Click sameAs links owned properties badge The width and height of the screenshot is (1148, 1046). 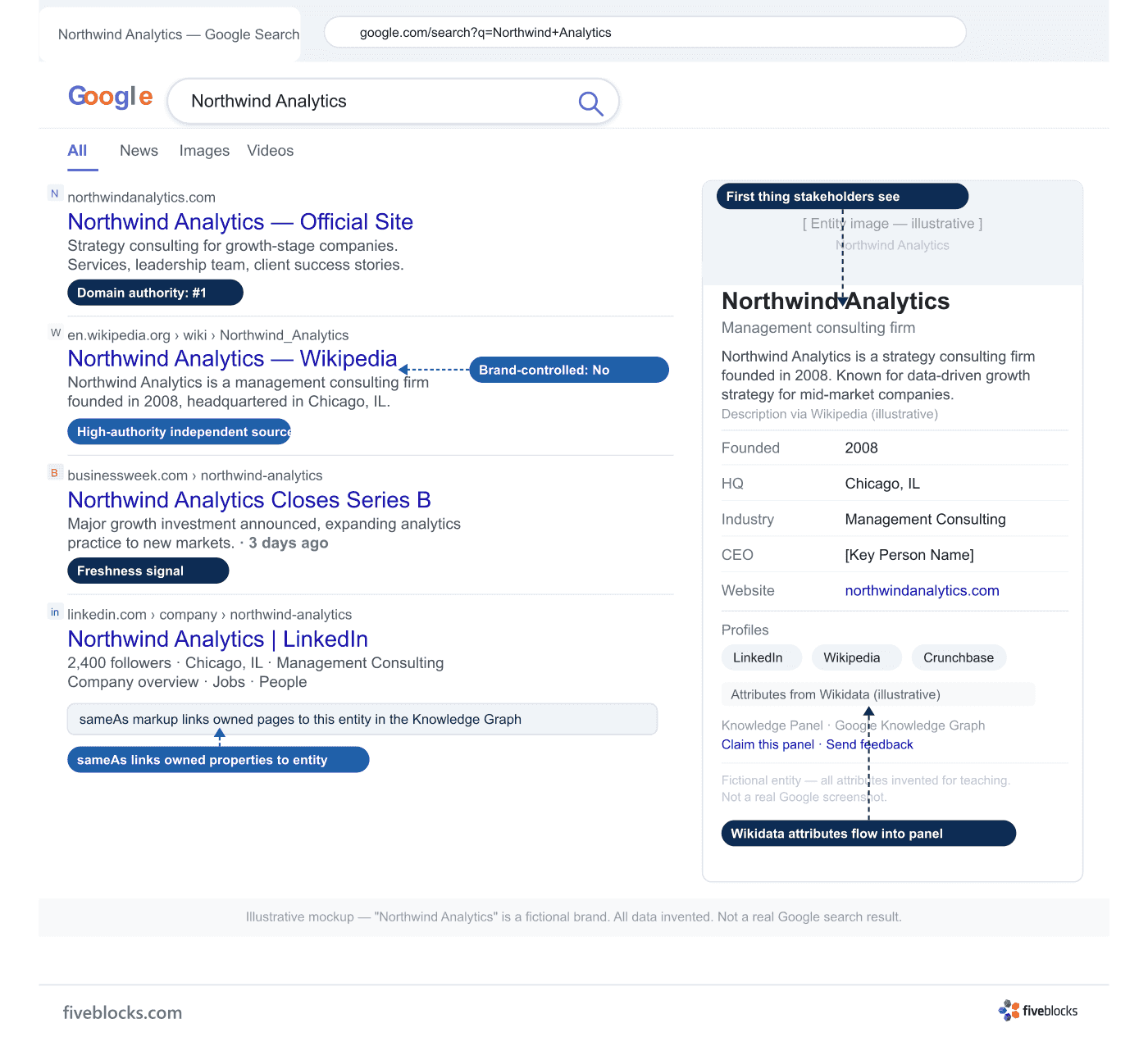pos(218,760)
